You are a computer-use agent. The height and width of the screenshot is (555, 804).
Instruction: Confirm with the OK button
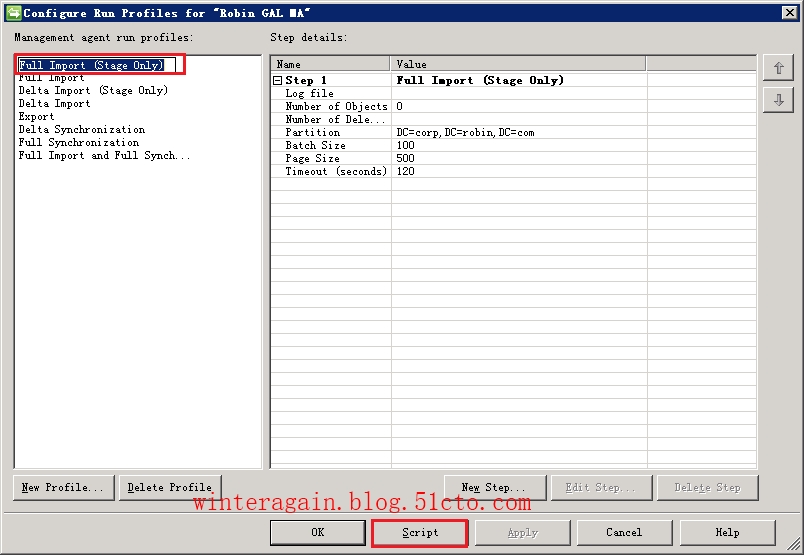[x=317, y=533]
